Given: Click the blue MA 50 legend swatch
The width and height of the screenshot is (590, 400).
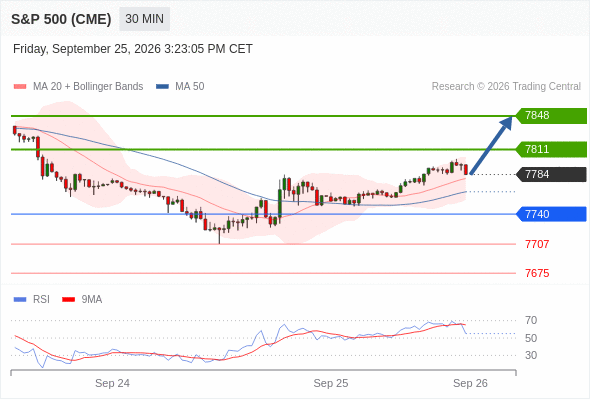Looking at the screenshot, I should point(162,87).
